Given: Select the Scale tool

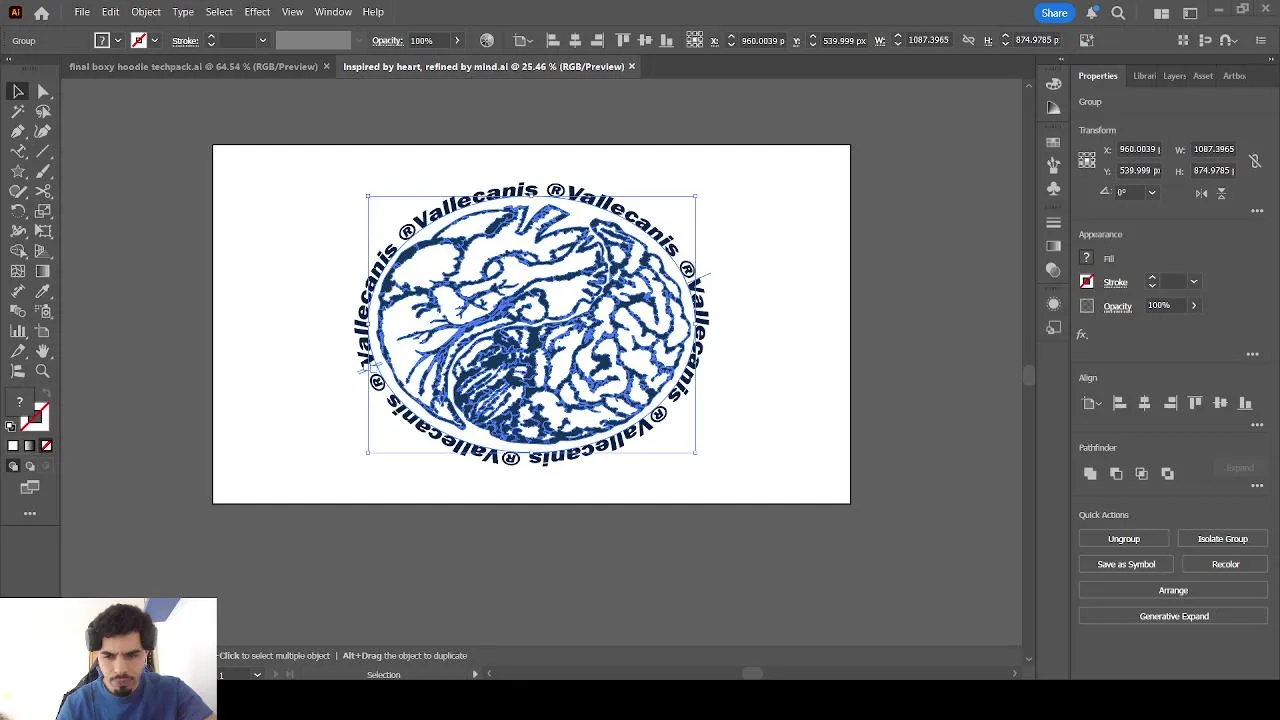Looking at the screenshot, I should 43,211.
